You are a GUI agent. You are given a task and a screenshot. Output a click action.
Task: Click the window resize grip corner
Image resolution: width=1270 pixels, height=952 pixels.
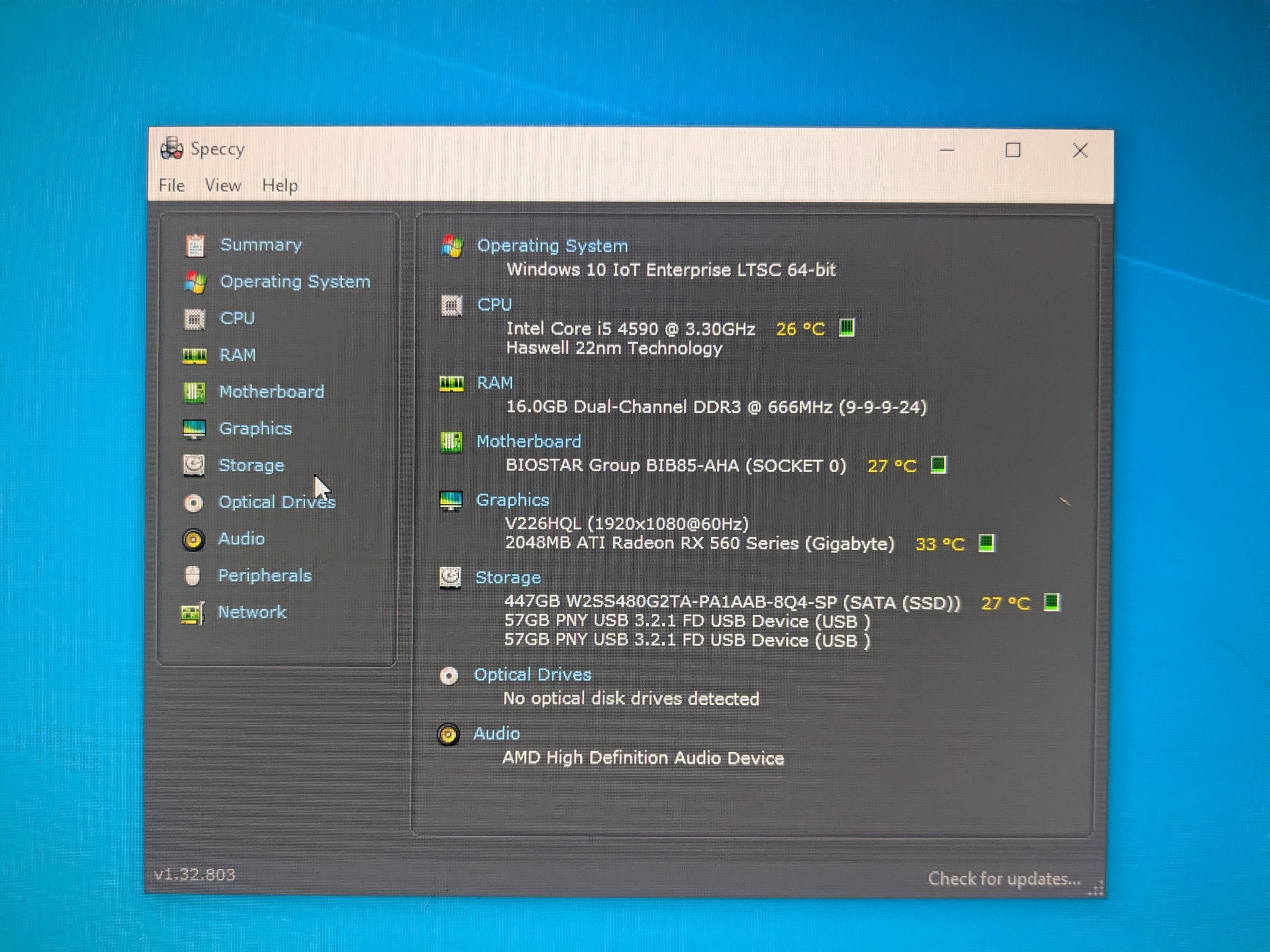pos(1095,888)
